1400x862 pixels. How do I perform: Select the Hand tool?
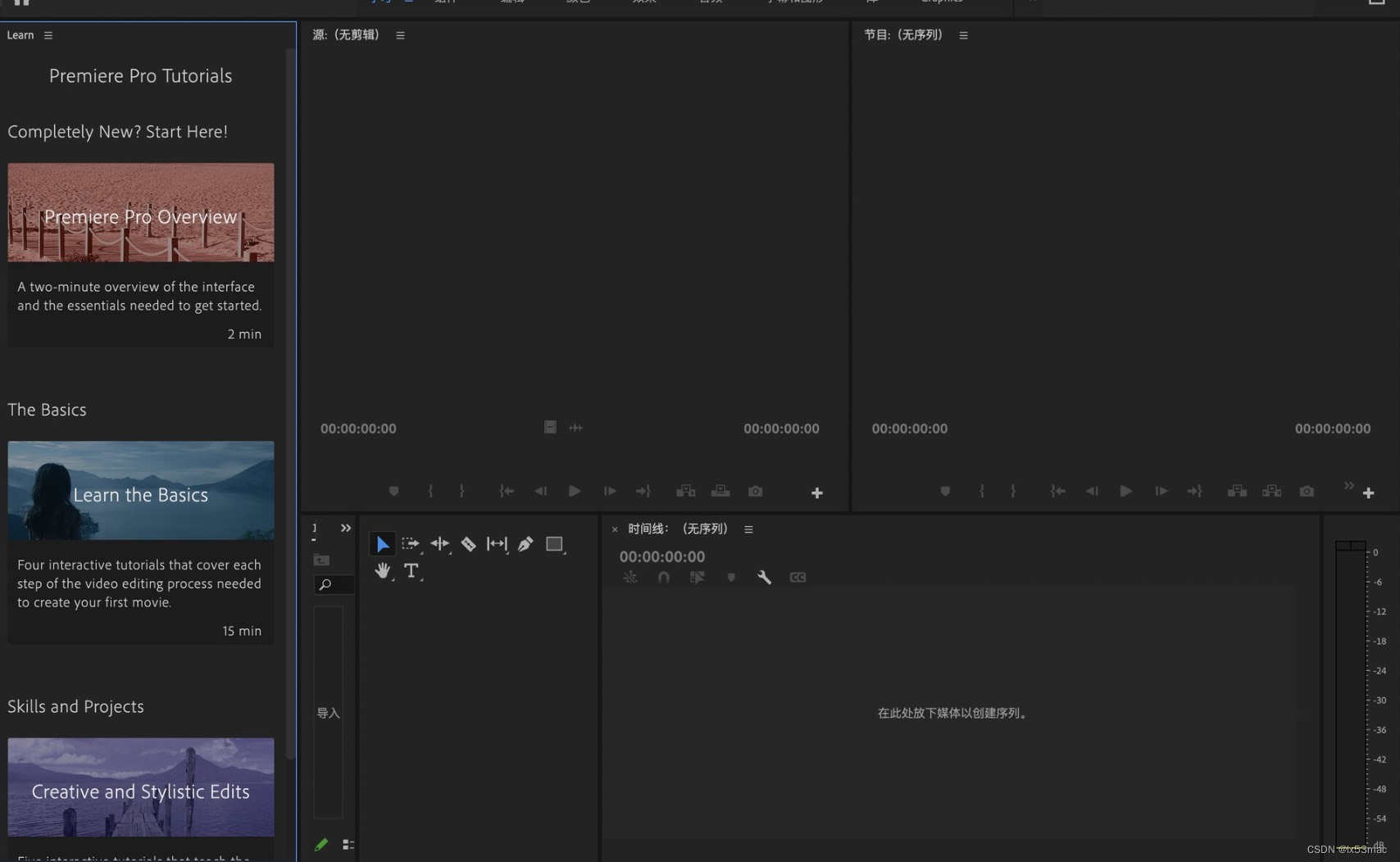pyautogui.click(x=383, y=571)
